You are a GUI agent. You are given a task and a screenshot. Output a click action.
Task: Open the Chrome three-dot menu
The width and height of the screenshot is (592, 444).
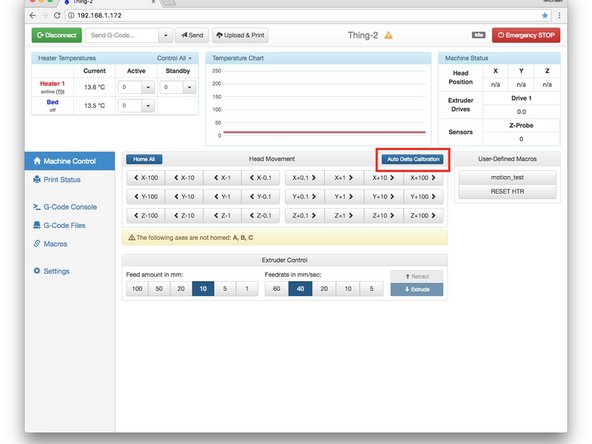pos(559,15)
